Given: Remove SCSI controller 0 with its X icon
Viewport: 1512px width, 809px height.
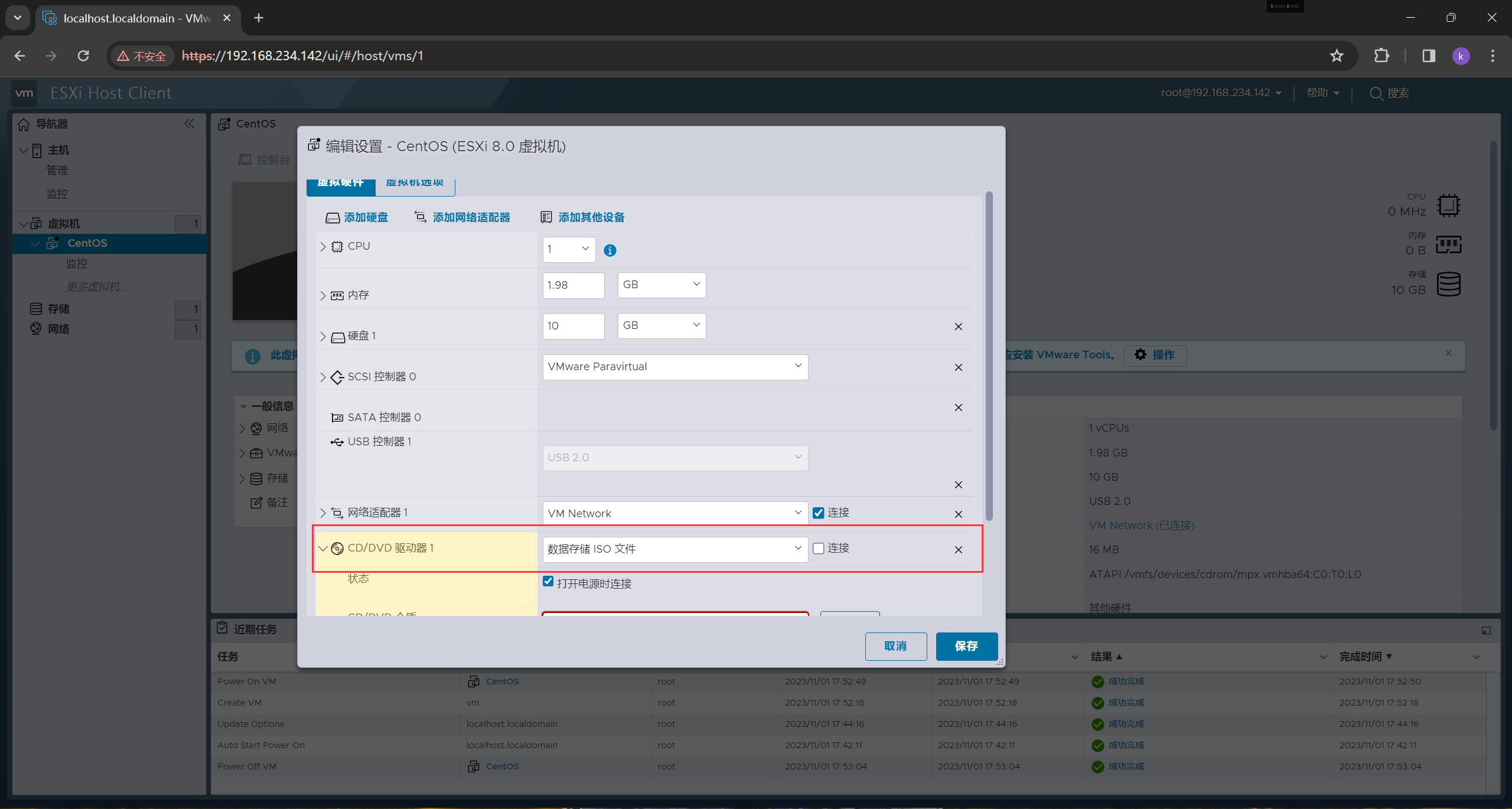Looking at the screenshot, I should click(958, 367).
